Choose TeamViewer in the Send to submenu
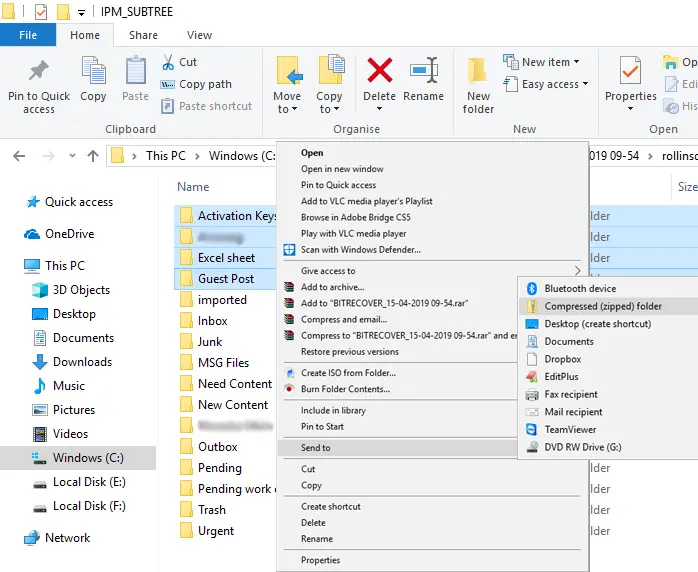The width and height of the screenshot is (698, 572). (x=570, y=429)
